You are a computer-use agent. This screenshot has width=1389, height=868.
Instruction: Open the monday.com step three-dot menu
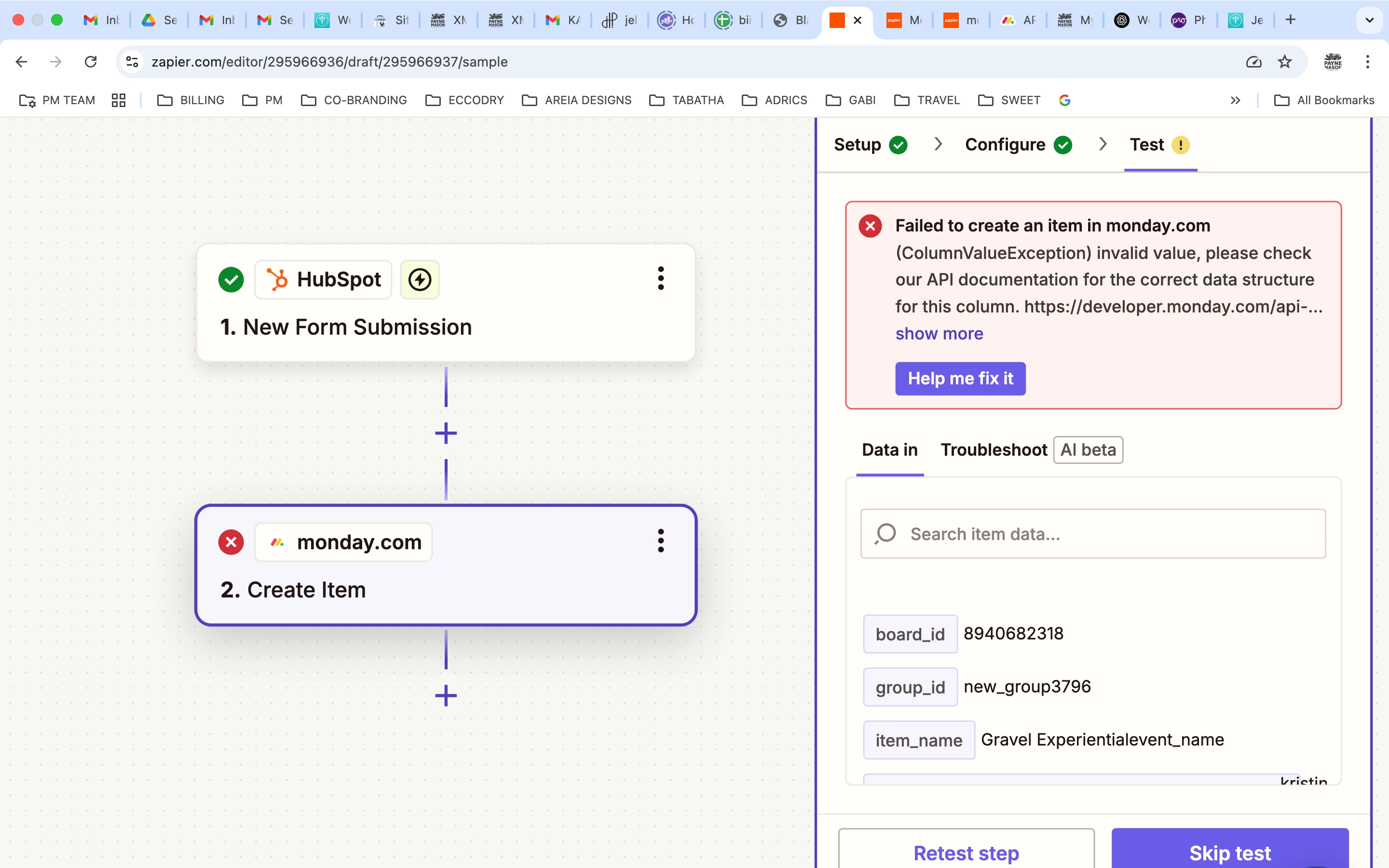click(661, 541)
